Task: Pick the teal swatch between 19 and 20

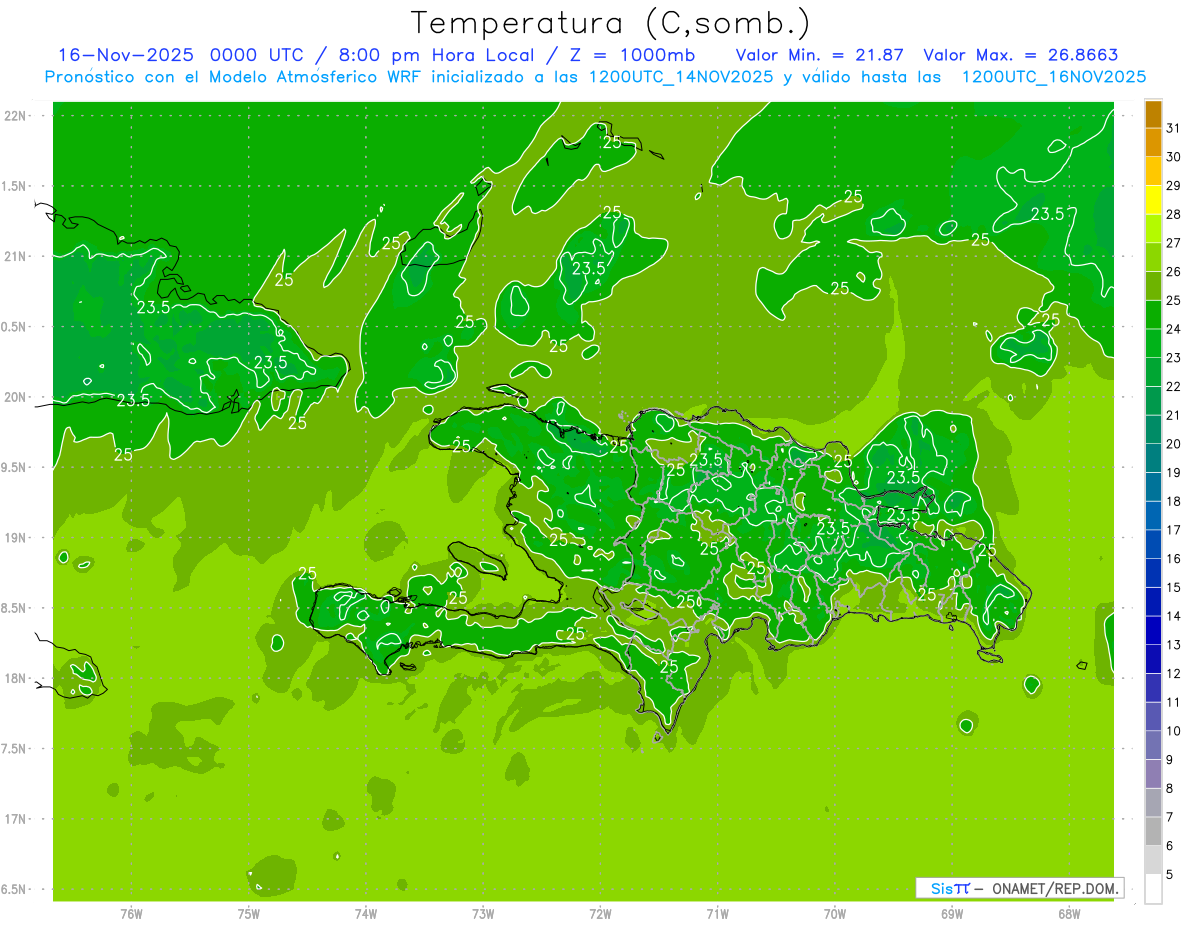Action: coord(1153,458)
